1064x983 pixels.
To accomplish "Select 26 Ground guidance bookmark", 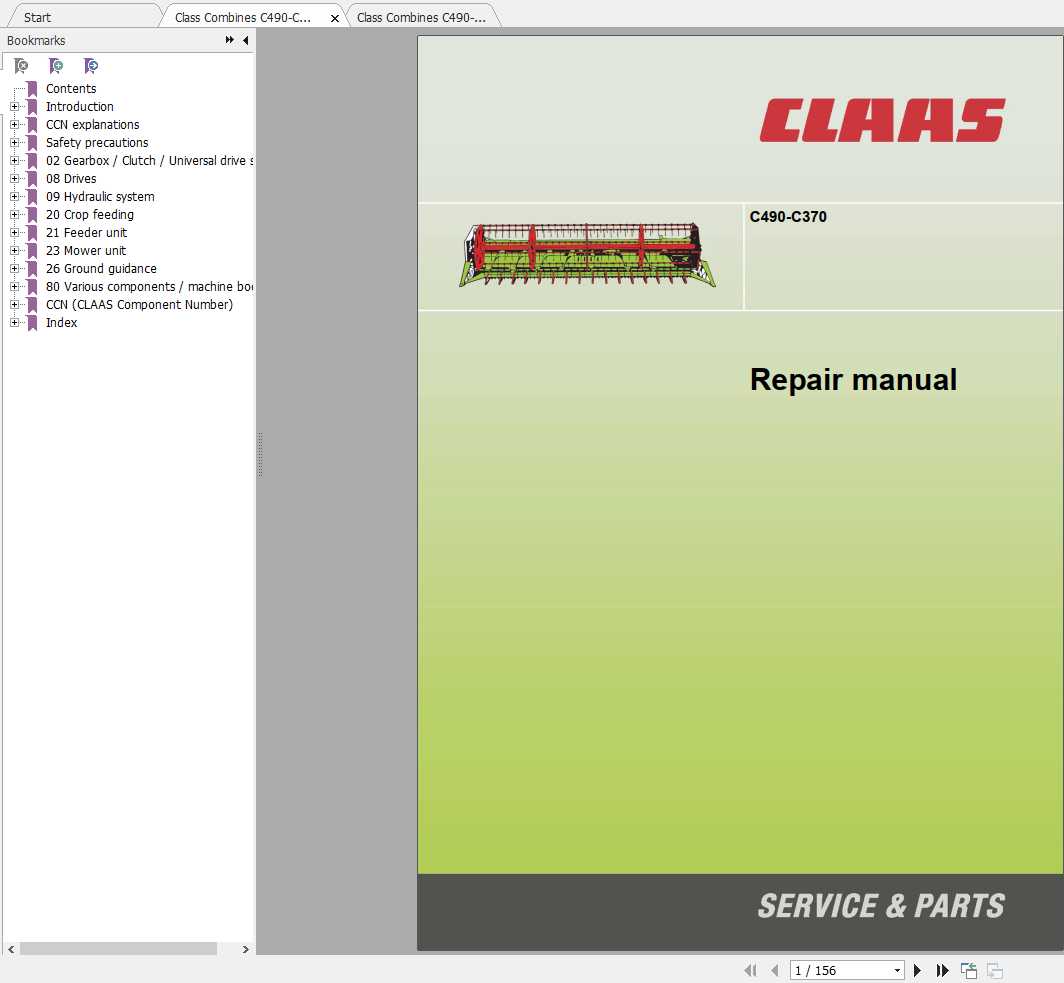I will click(101, 269).
